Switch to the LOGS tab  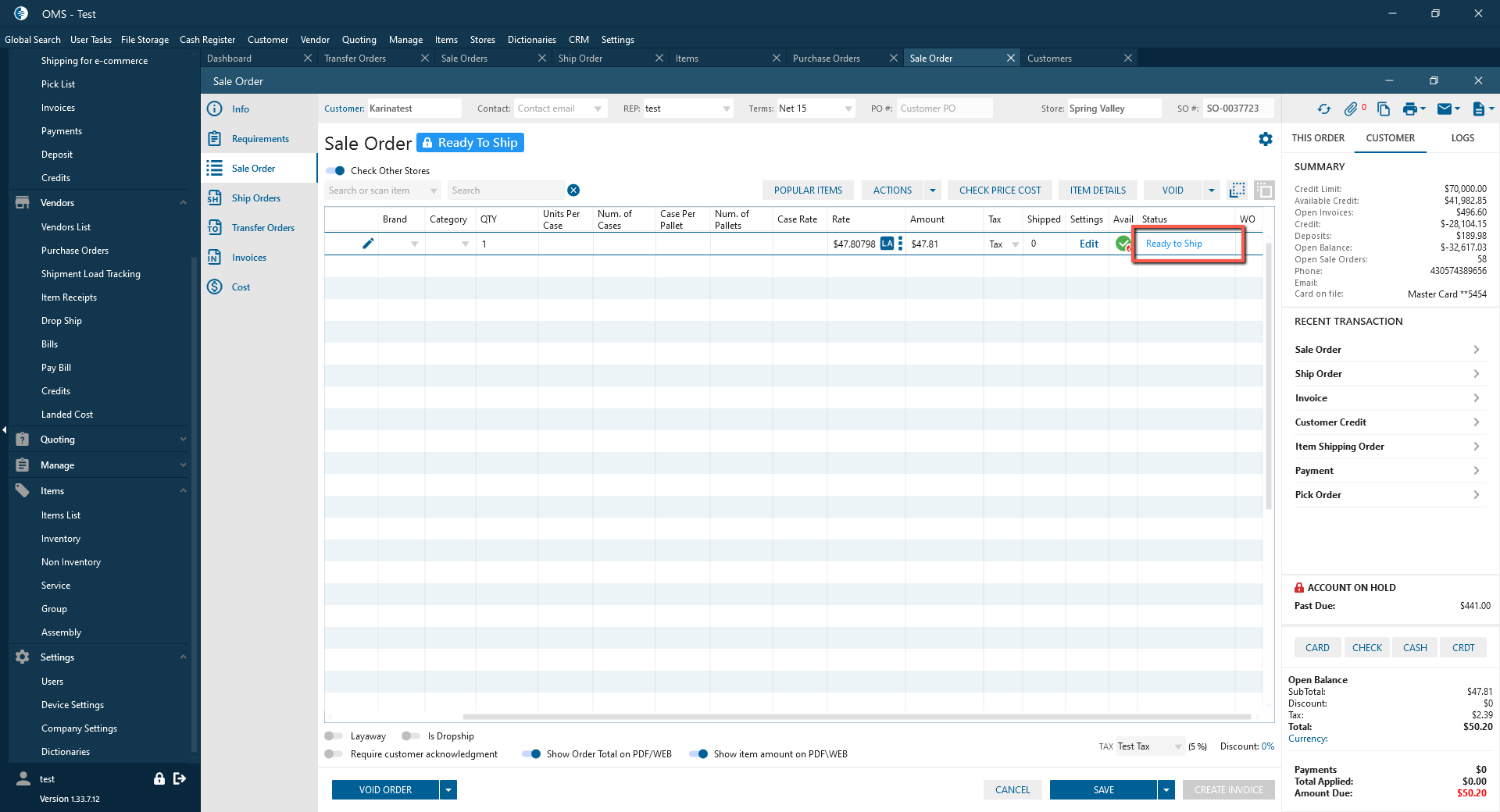(x=1462, y=138)
